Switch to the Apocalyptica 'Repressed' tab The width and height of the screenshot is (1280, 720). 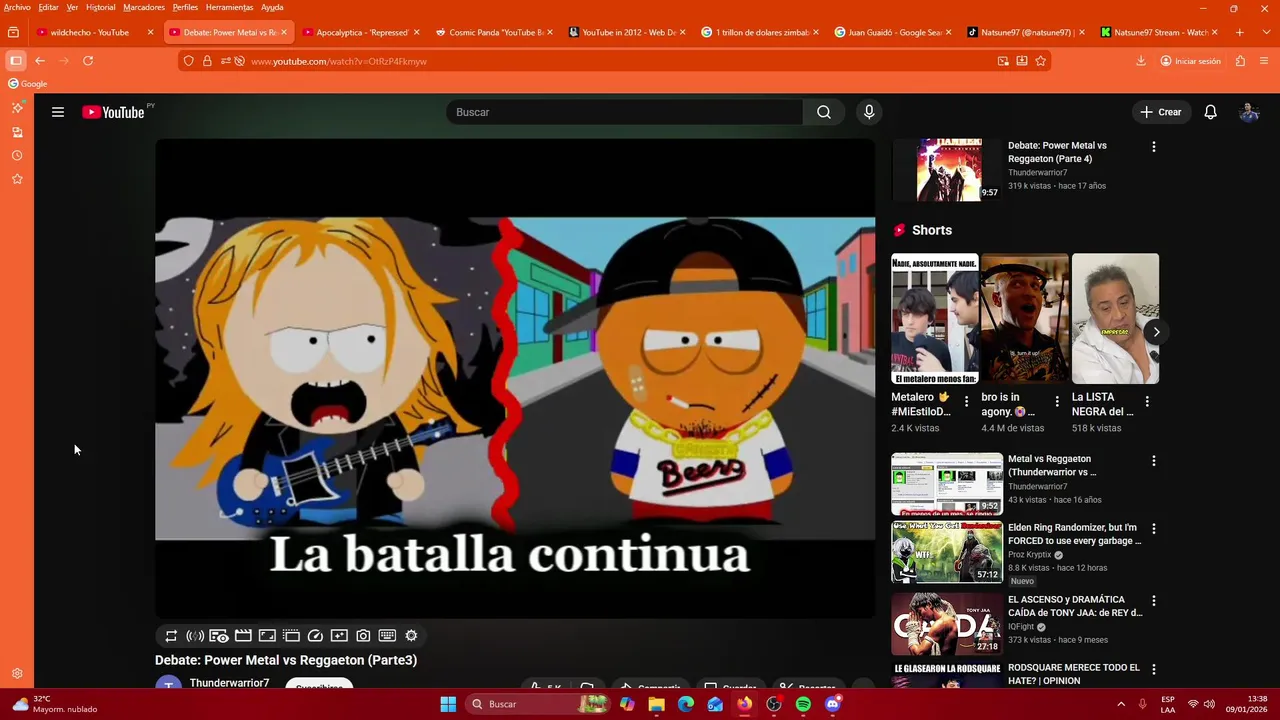(362, 32)
